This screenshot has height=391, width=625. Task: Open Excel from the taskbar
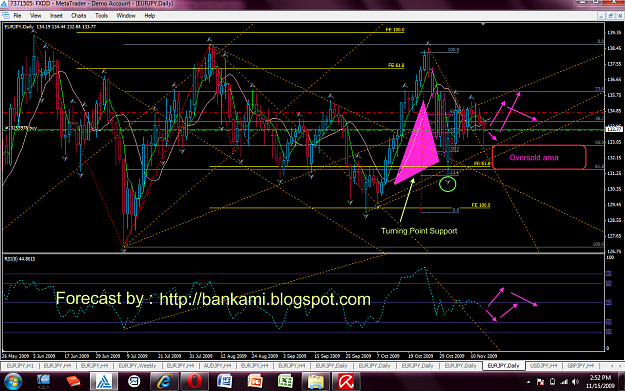point(285,381)
